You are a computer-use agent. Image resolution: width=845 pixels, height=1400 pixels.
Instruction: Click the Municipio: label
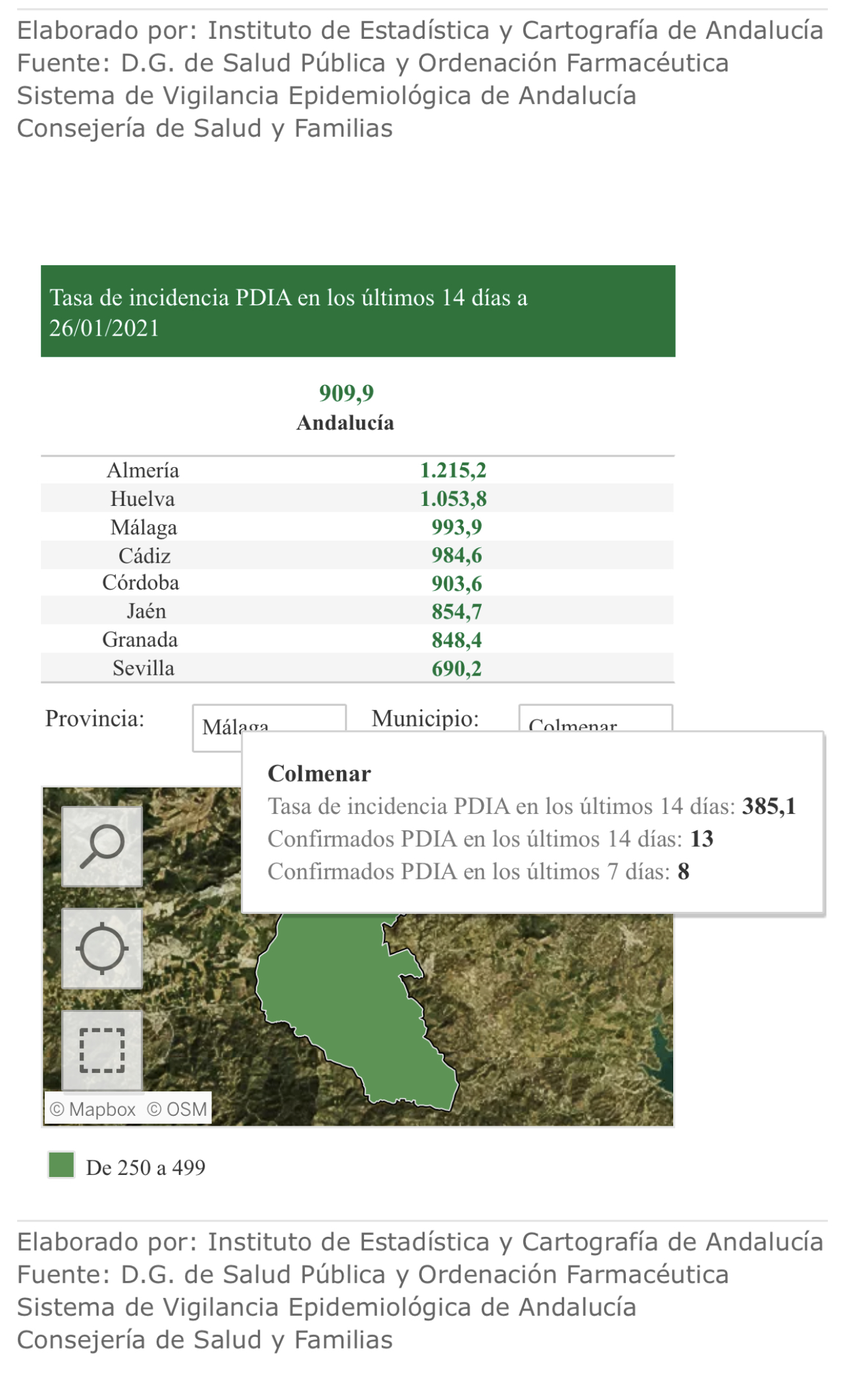(x=425, y=718)
